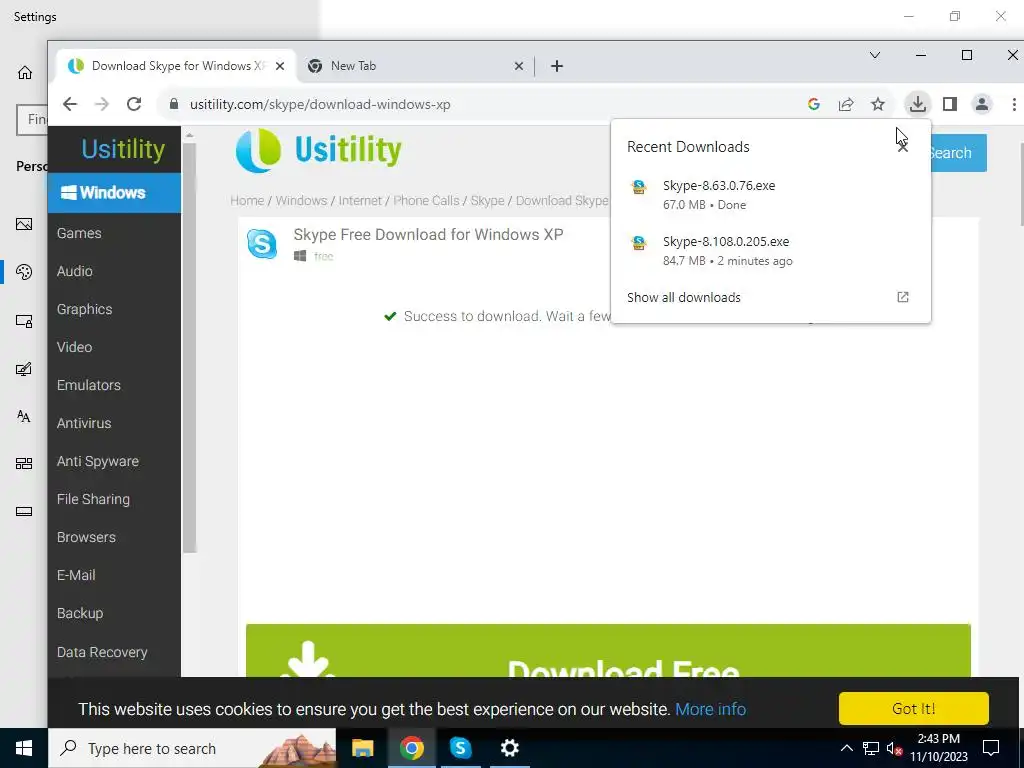Click Show all downloads
This screenshot has width=1024, height=768.
684,297
